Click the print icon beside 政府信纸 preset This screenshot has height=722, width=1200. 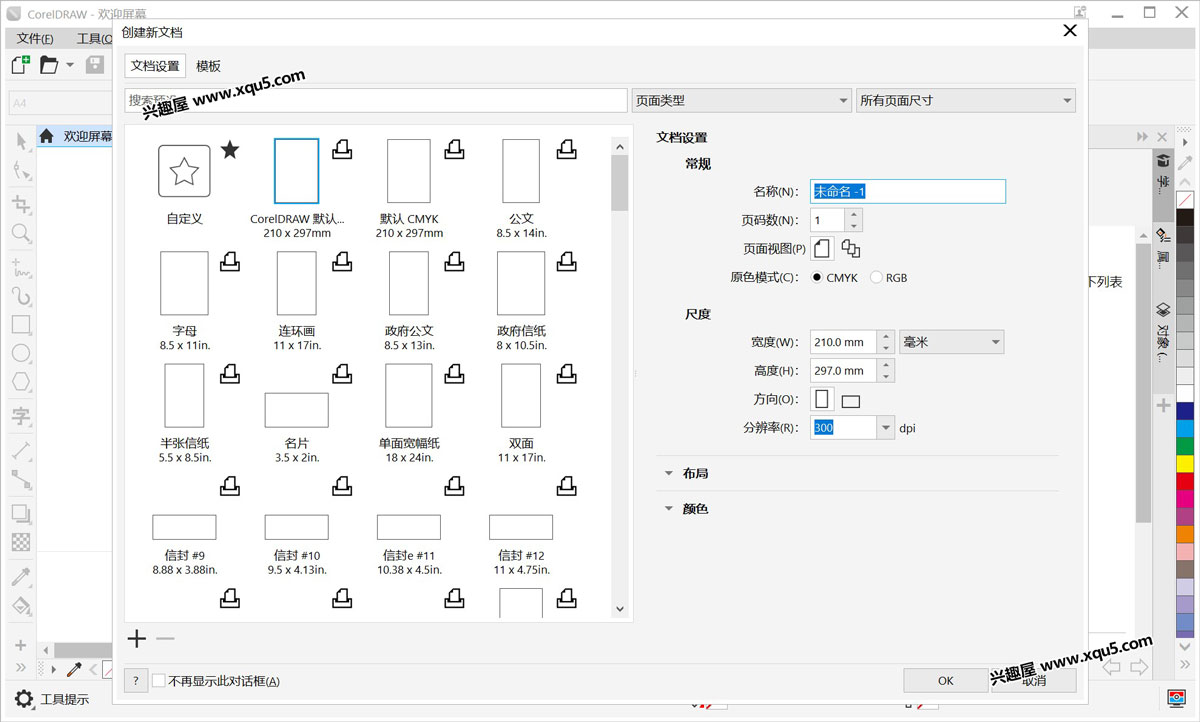(566, 261)
